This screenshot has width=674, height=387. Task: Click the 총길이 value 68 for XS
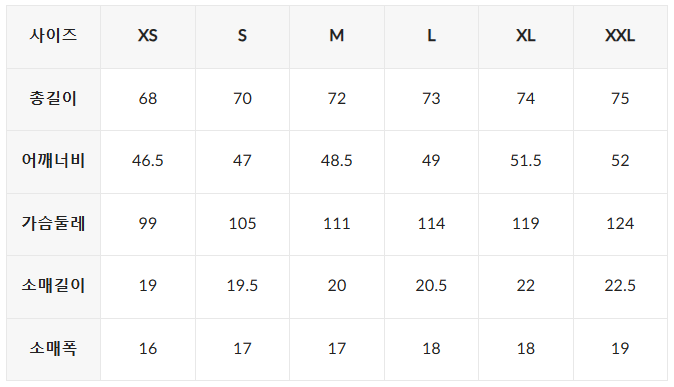click(x=148, y=99)
